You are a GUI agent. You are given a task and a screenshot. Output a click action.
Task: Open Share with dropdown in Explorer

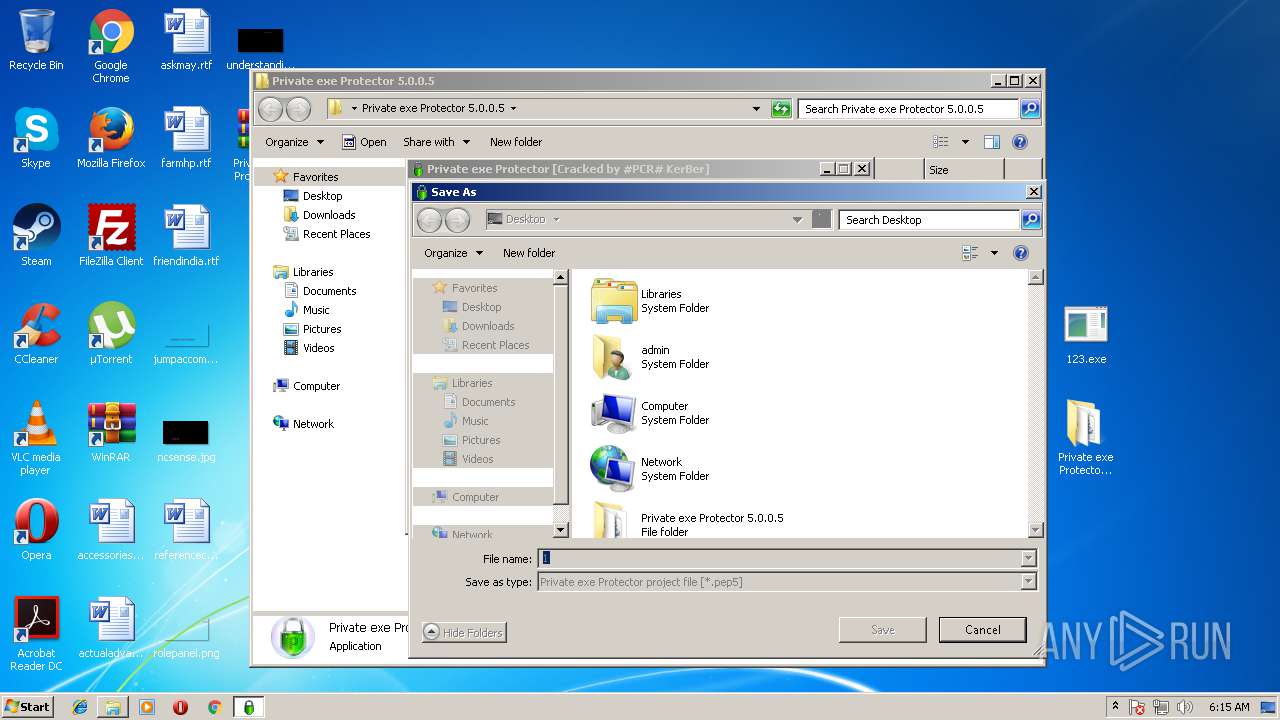435,142
